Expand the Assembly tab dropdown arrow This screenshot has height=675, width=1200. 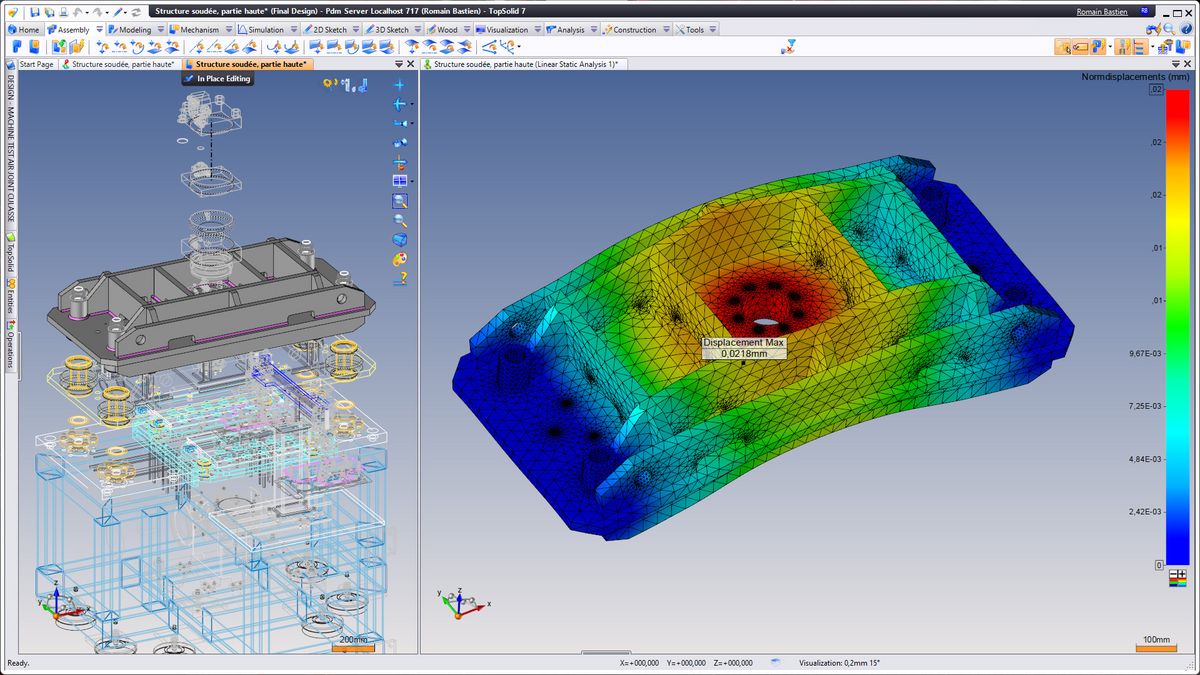pyautogui.click(x=98, y=30)
